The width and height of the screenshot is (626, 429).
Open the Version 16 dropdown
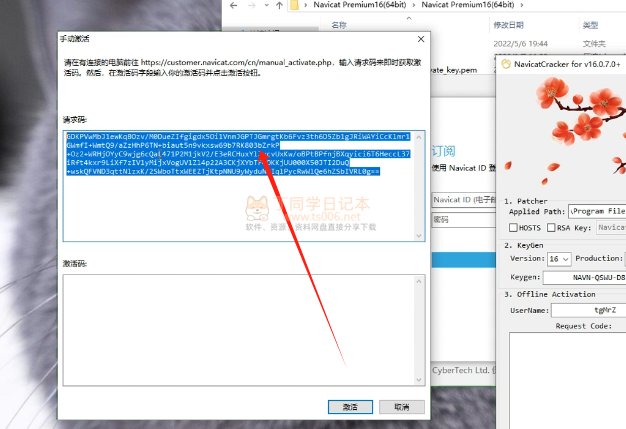pos(559,259)
